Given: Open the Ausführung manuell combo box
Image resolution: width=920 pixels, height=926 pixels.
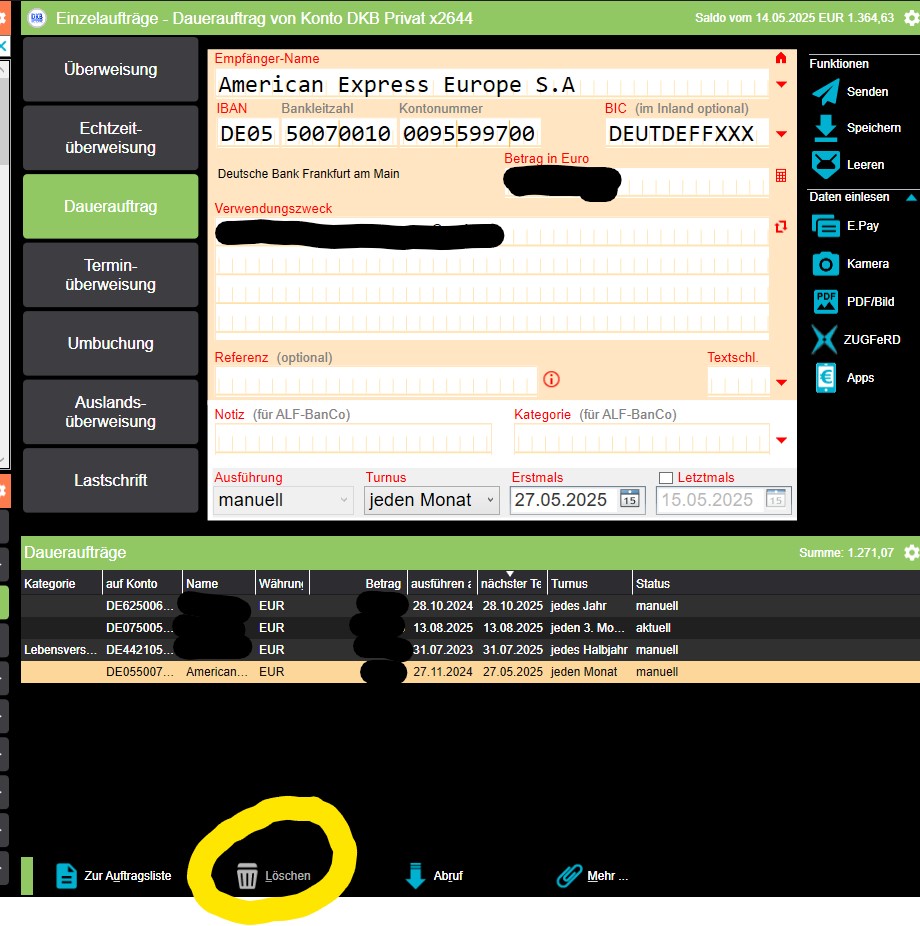Looking at the screenshot, I should click(283, 500).
